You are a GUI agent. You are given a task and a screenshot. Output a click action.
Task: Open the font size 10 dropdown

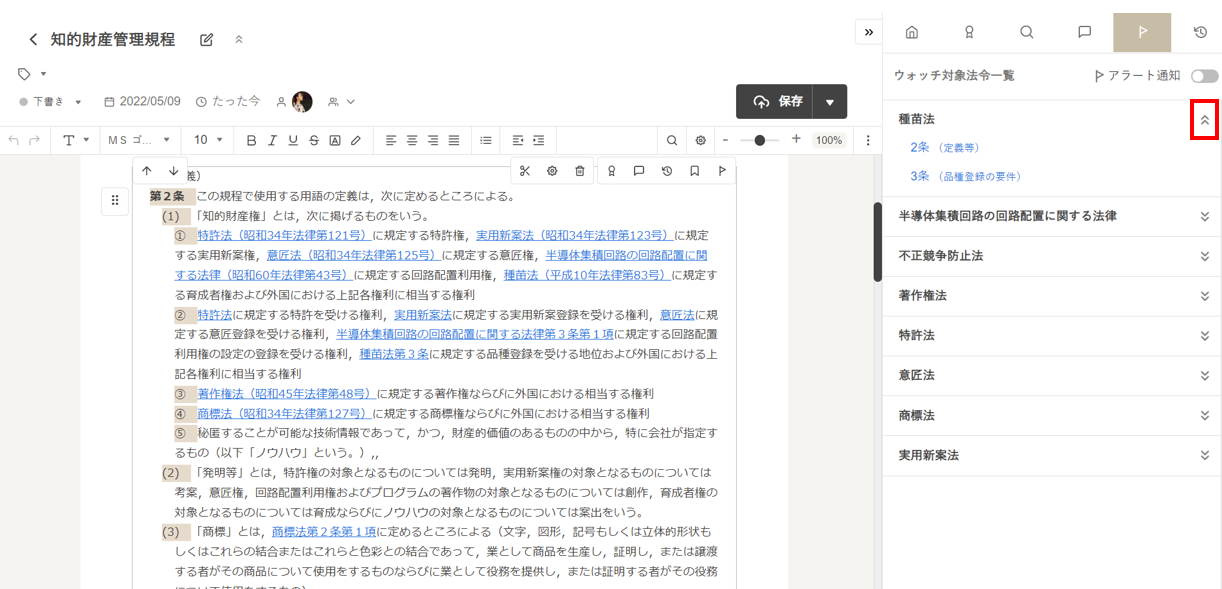click(x=209, y=140)
